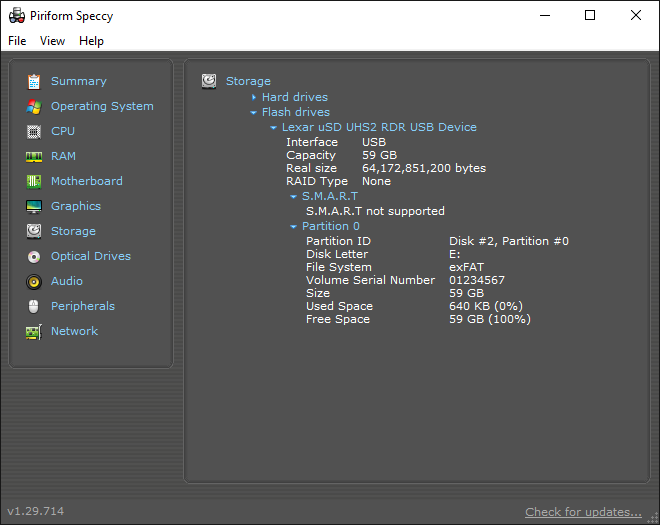The height and width of the screenshot is (525, 660).
Task: Click the Operating System Windows flag icon
Action: pos(34,106)
